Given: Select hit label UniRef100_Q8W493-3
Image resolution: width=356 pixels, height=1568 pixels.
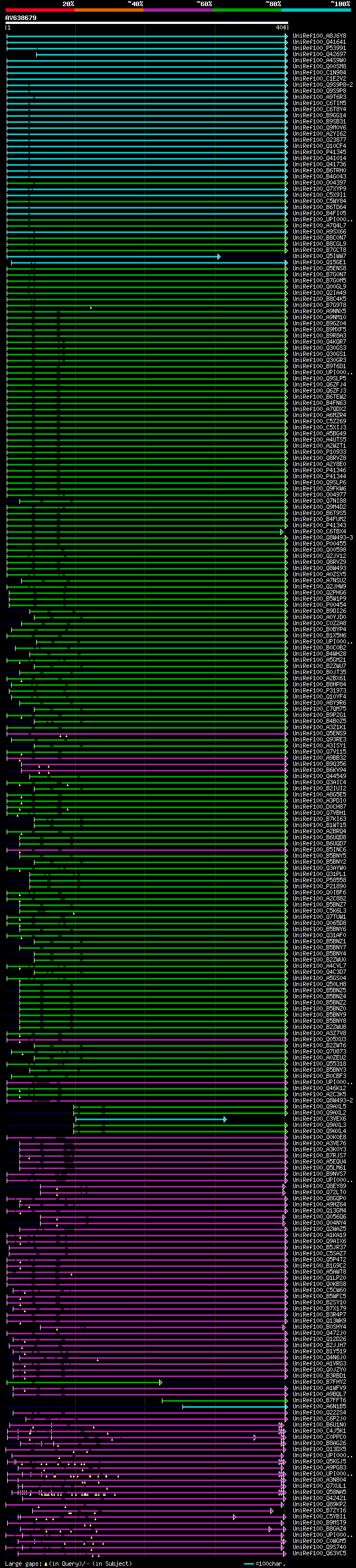Looking at the screenshot, I should 323,537.
